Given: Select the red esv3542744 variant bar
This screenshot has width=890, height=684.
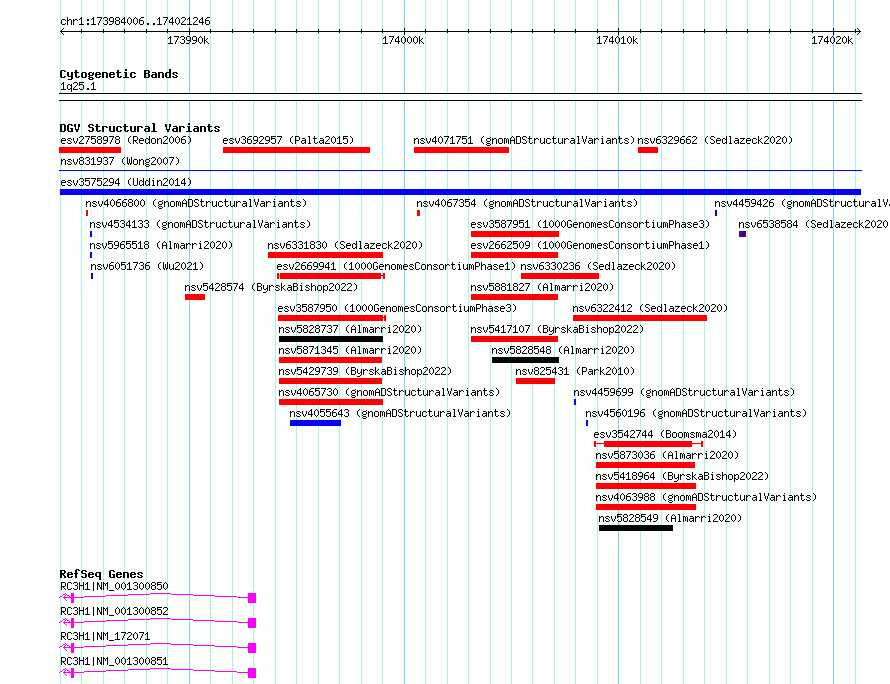Looking at the screenshot, I should pyautogui.click(x=648, y=444).
